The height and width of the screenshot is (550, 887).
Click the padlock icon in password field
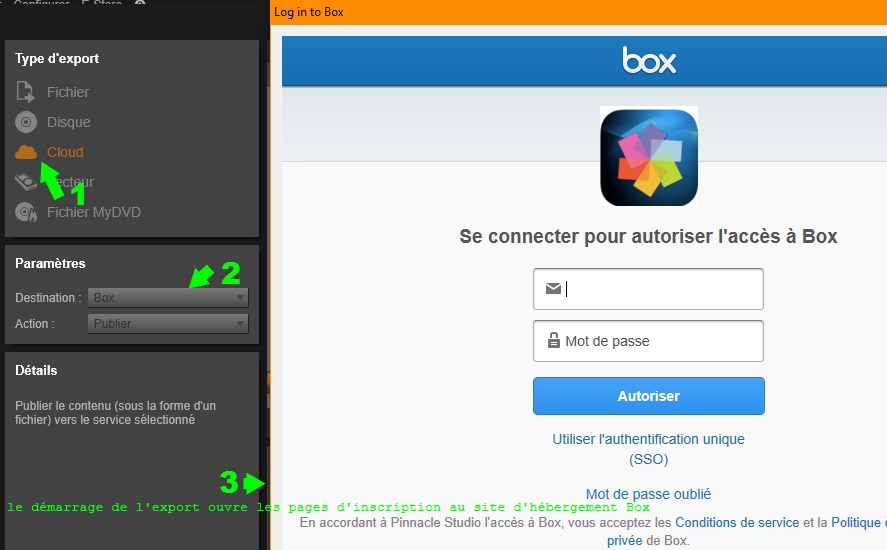[x=554, y=340]
